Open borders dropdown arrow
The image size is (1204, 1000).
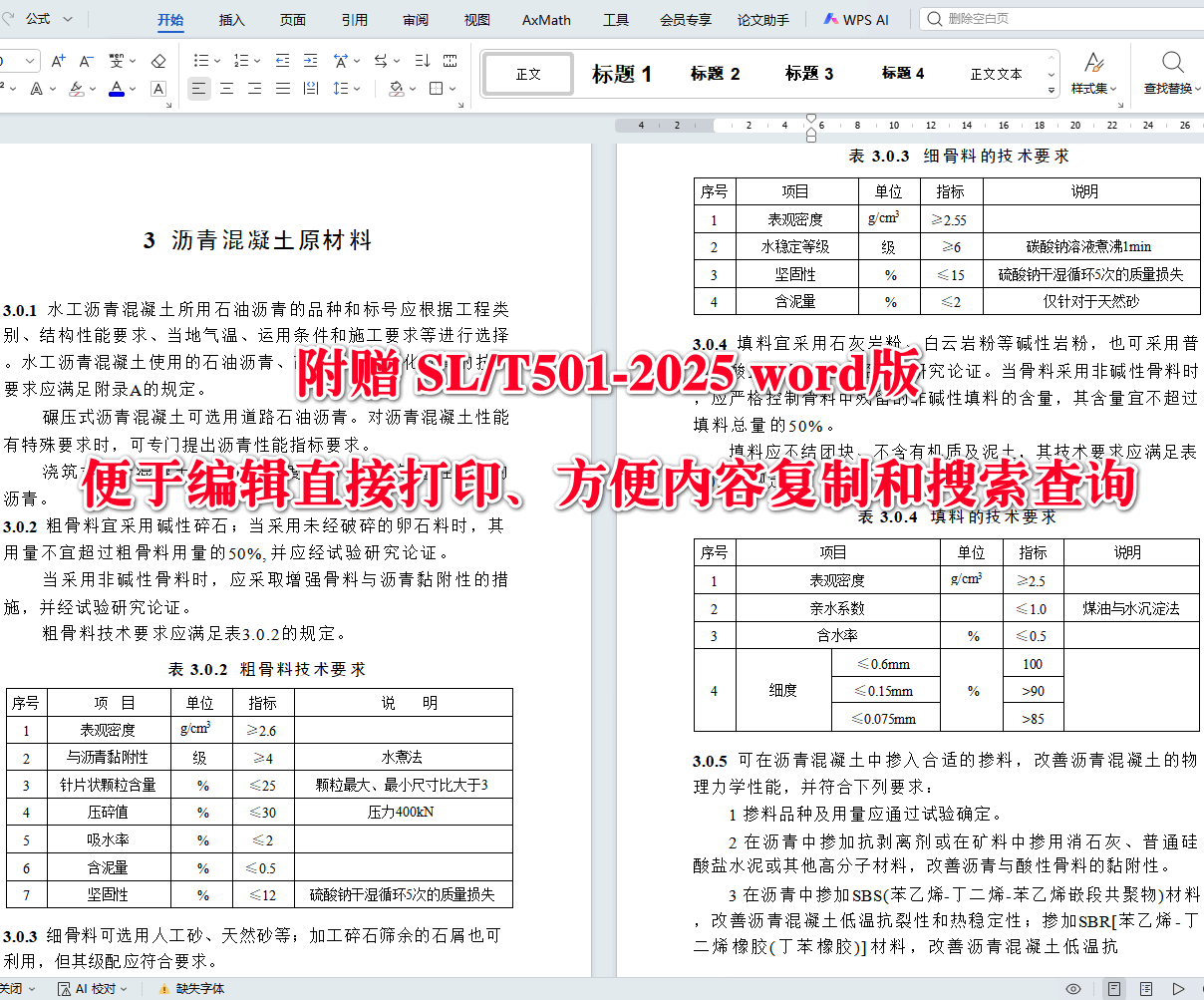point(451,89)
